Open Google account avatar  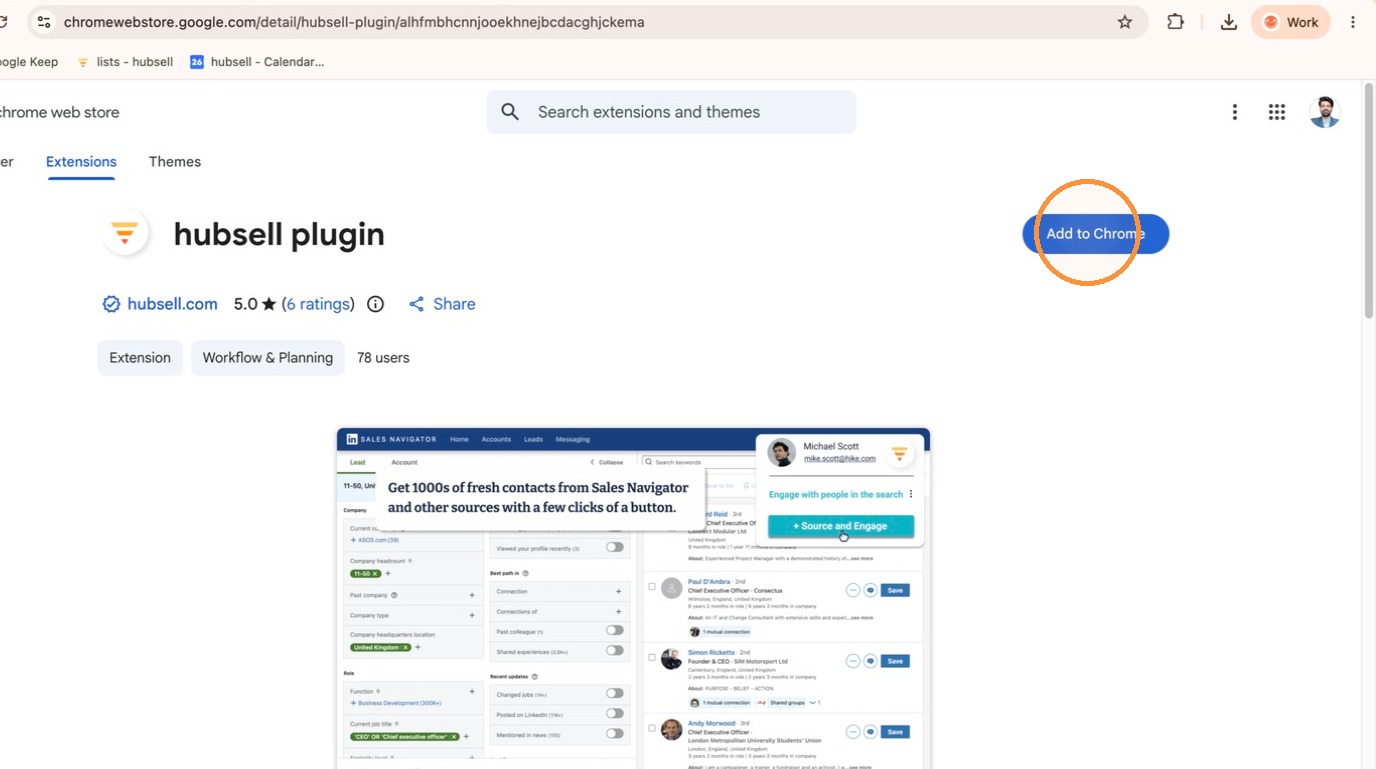pos(1325,112)
